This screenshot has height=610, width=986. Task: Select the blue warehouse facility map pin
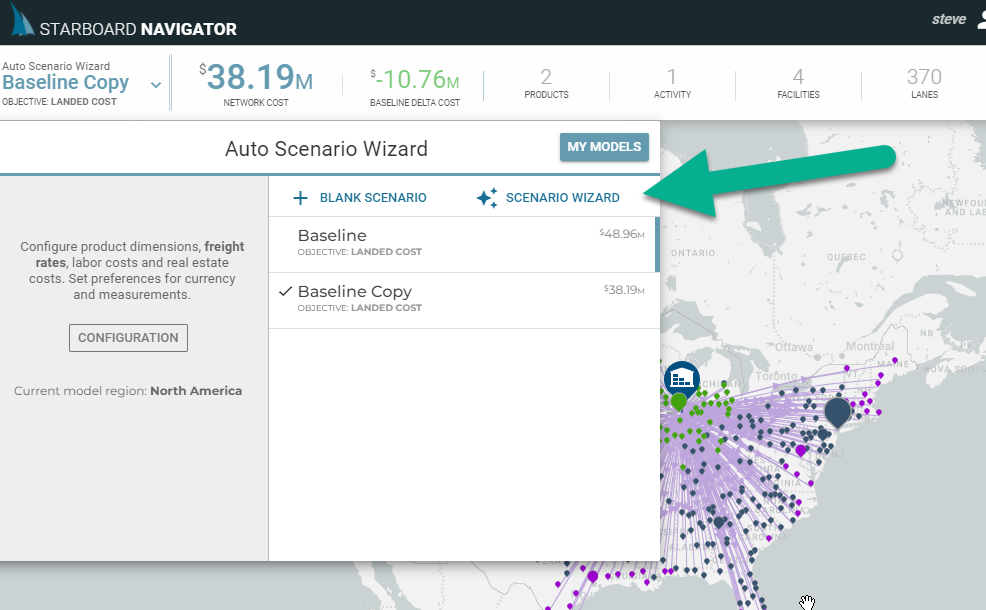(x=682, y=378)
